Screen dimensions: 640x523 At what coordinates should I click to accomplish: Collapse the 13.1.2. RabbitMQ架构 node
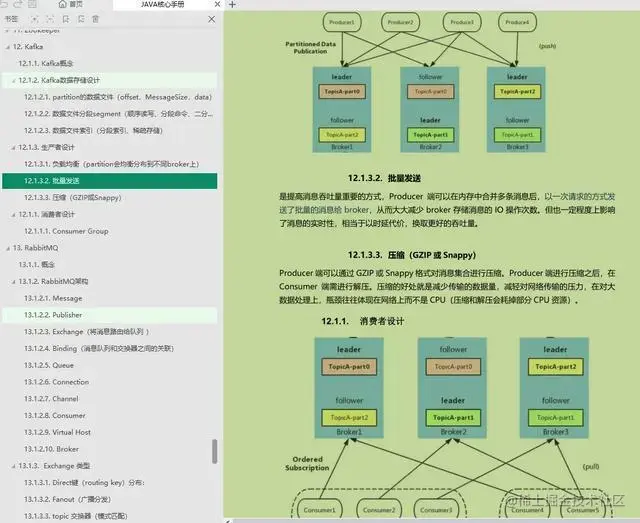(13, 281)
